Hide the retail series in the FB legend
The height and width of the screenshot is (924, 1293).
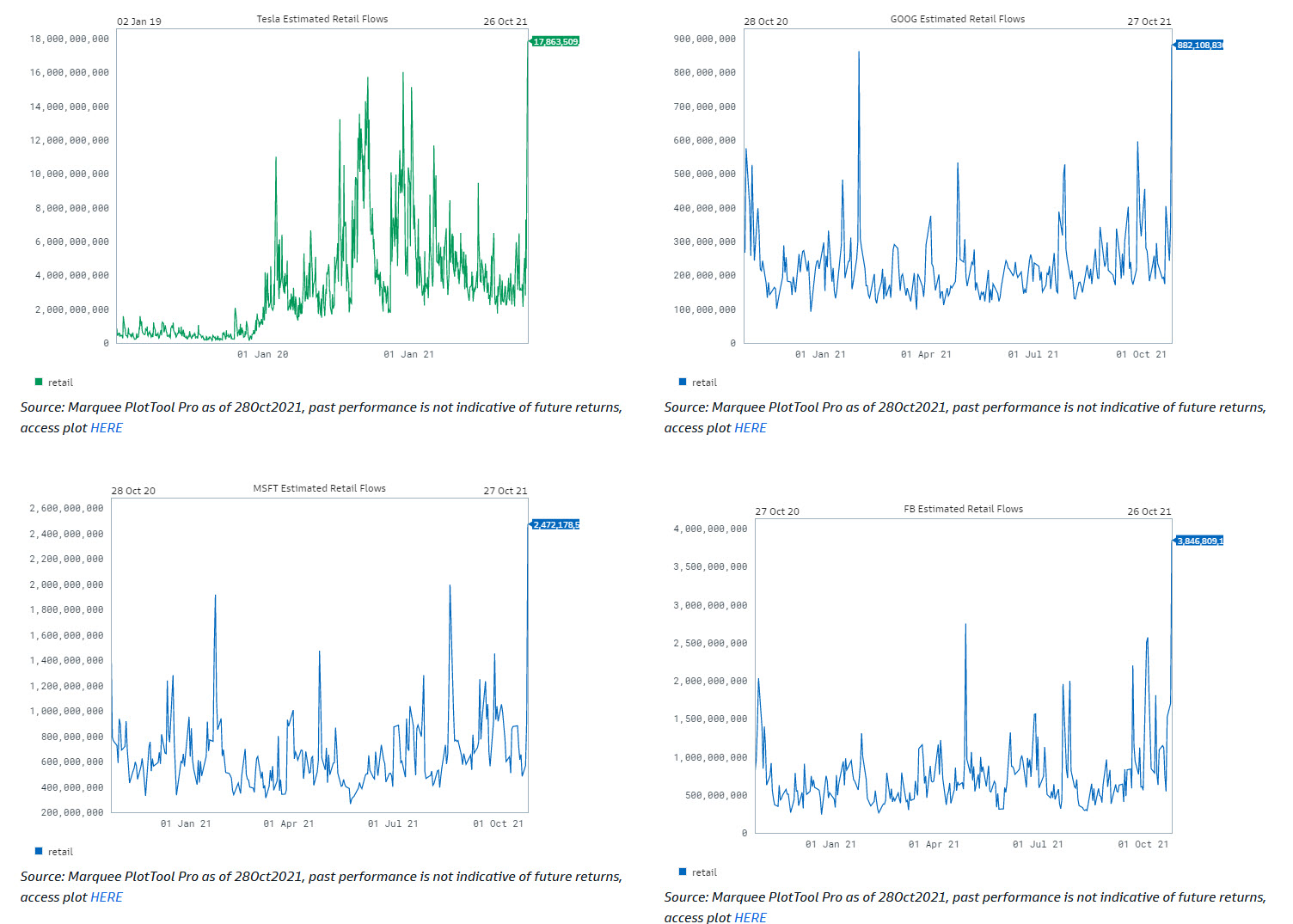[683, 872]
